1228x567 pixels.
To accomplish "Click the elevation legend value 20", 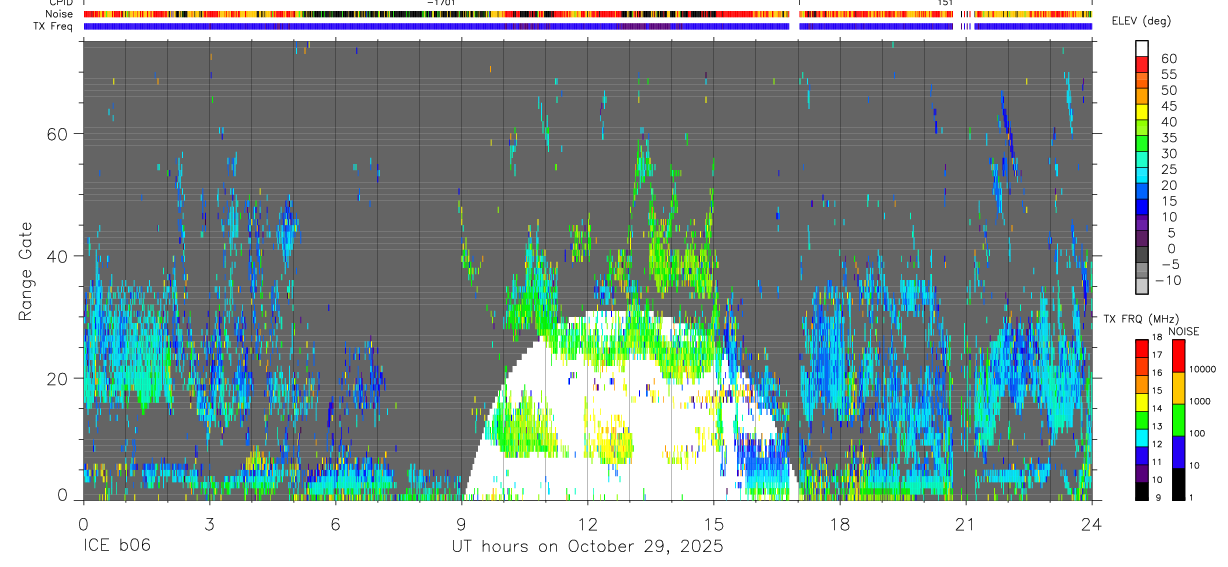I will click(x=1167, y=185).
